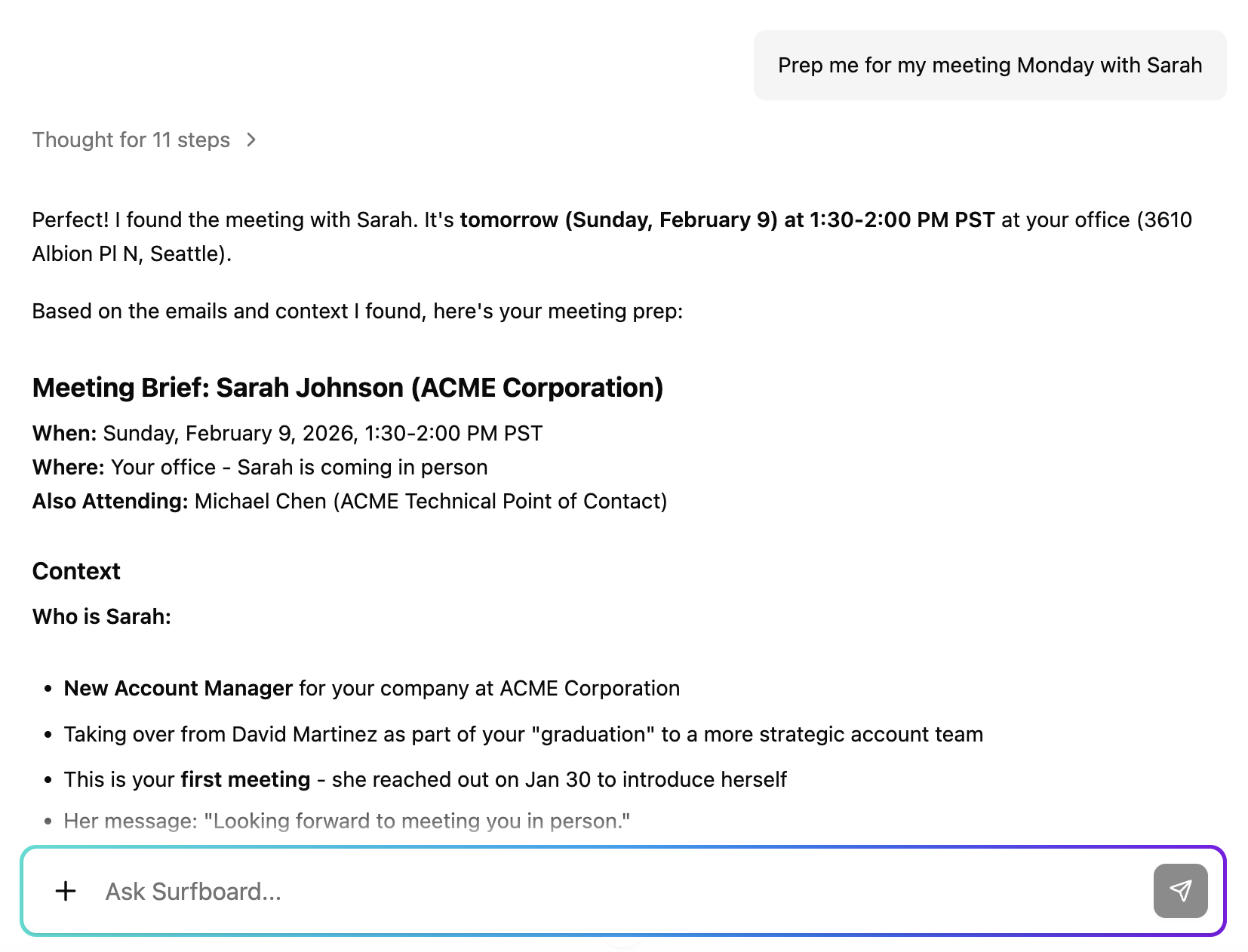Click the "When: Sunday, February 9" detail line

(x=287, y=433)
